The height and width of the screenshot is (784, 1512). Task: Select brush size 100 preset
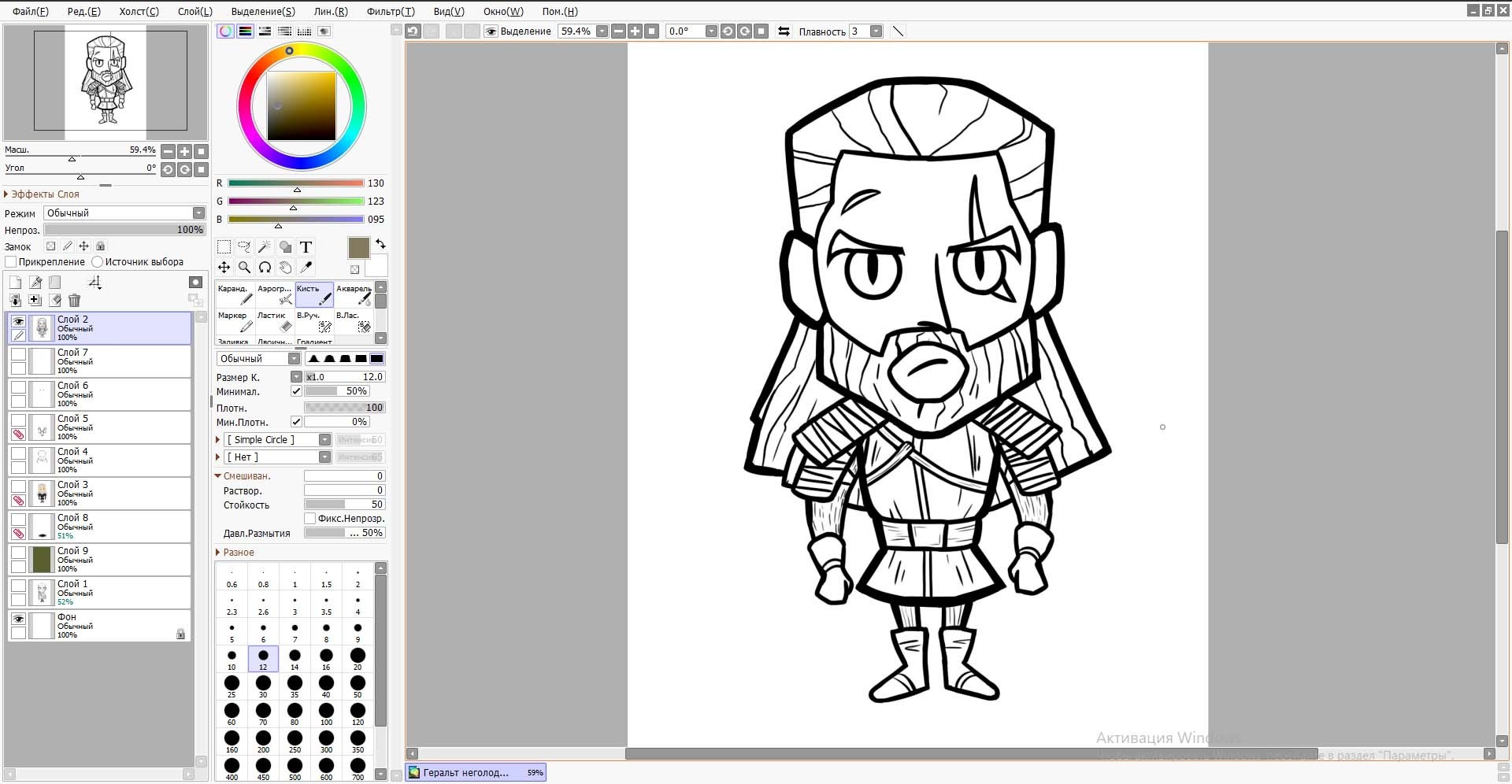click(x=326, y=714)
